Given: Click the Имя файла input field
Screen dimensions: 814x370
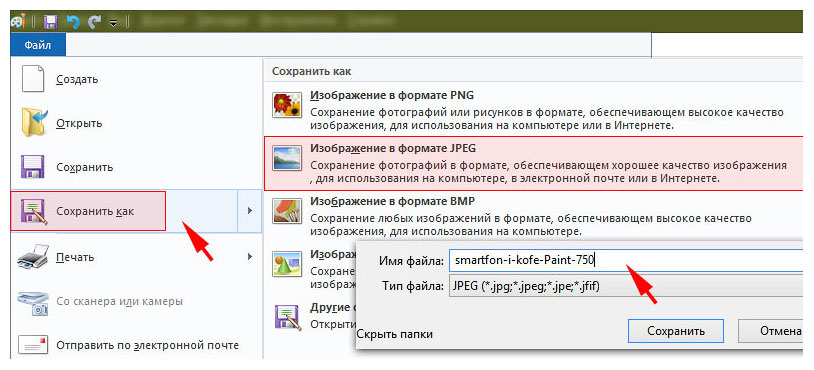Looking at the screenshot, I should pyautogui.click(x=626, y=260).
